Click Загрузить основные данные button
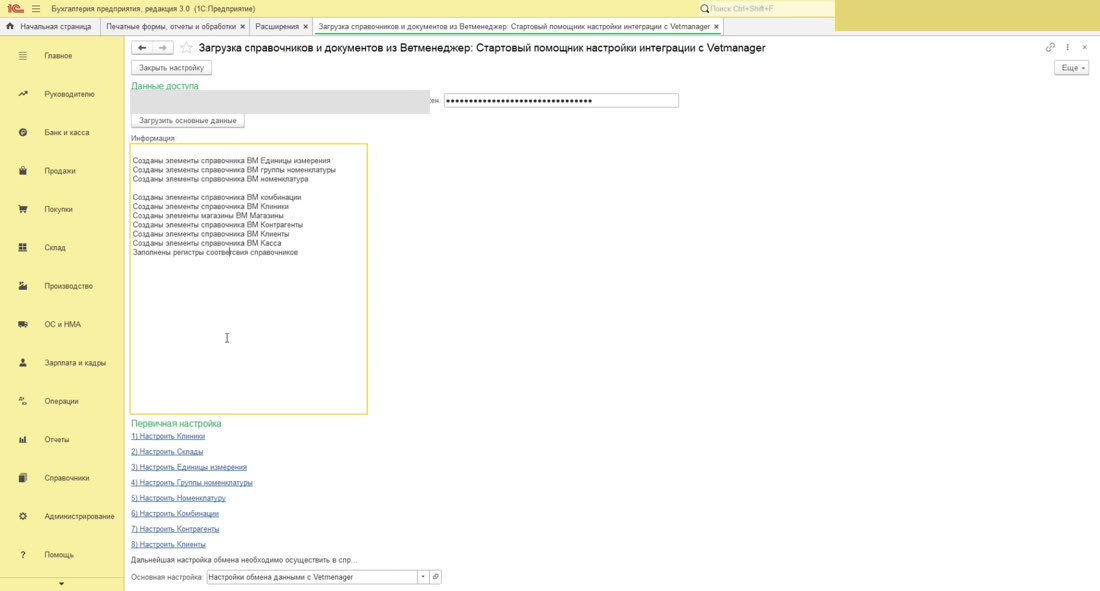 (x=187, y=121)
